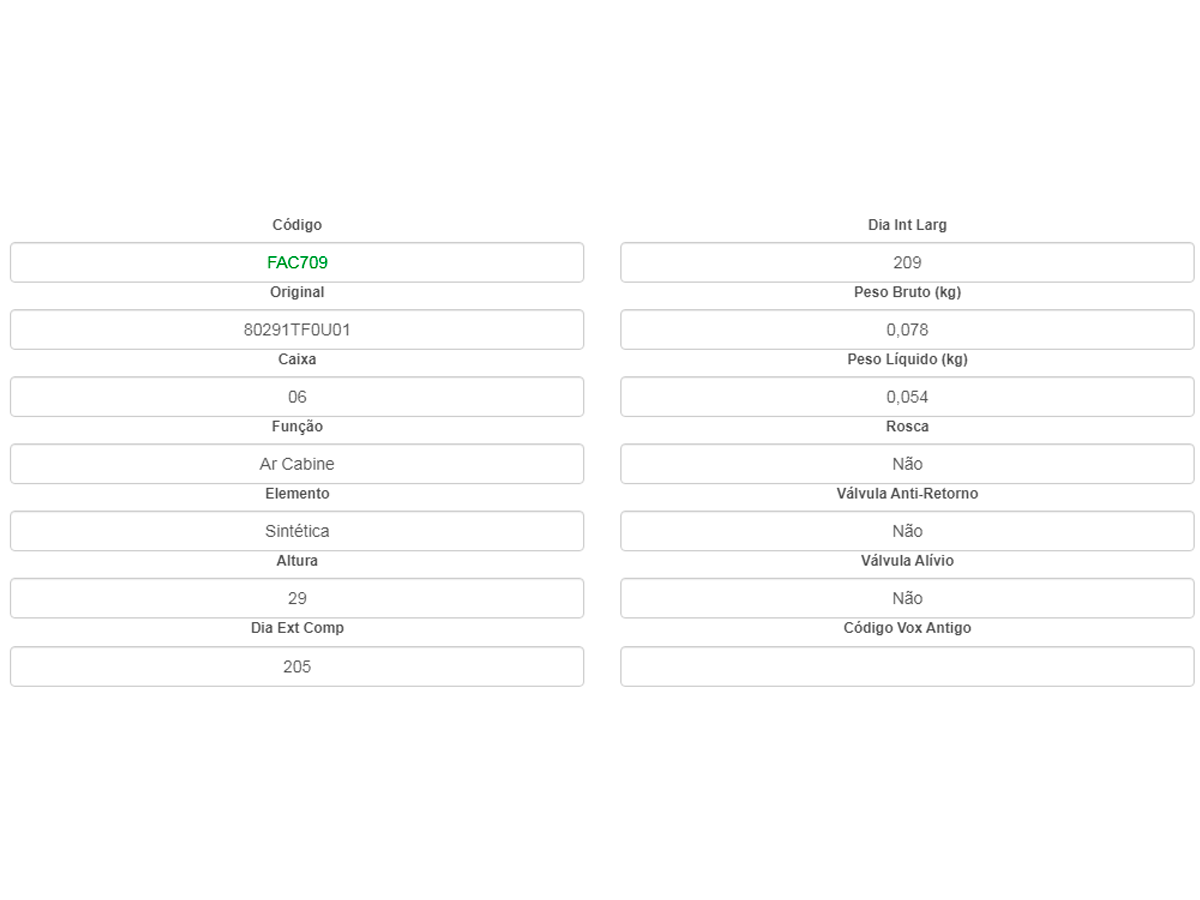Viewport: 1200px width, 900px height.
Task: Focus the Dia Int Larg field showing 209
Action: click(x=907, y=263)
